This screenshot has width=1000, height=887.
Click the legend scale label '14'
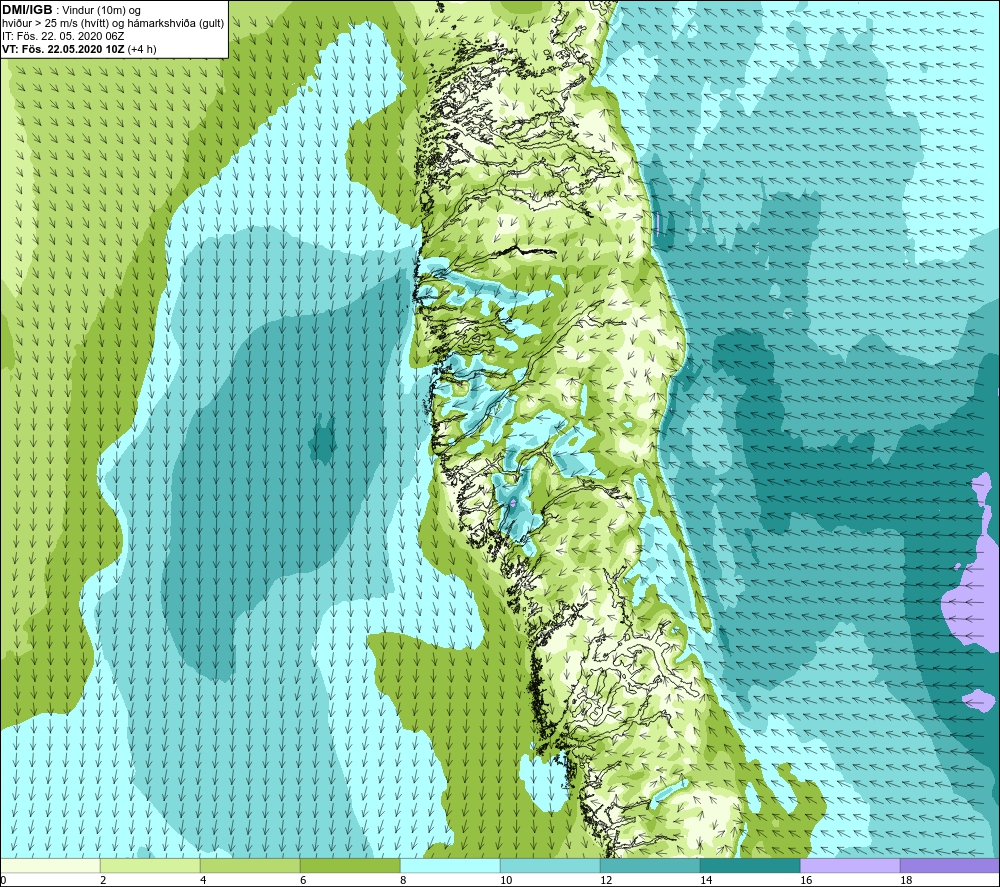coord(706,881)
